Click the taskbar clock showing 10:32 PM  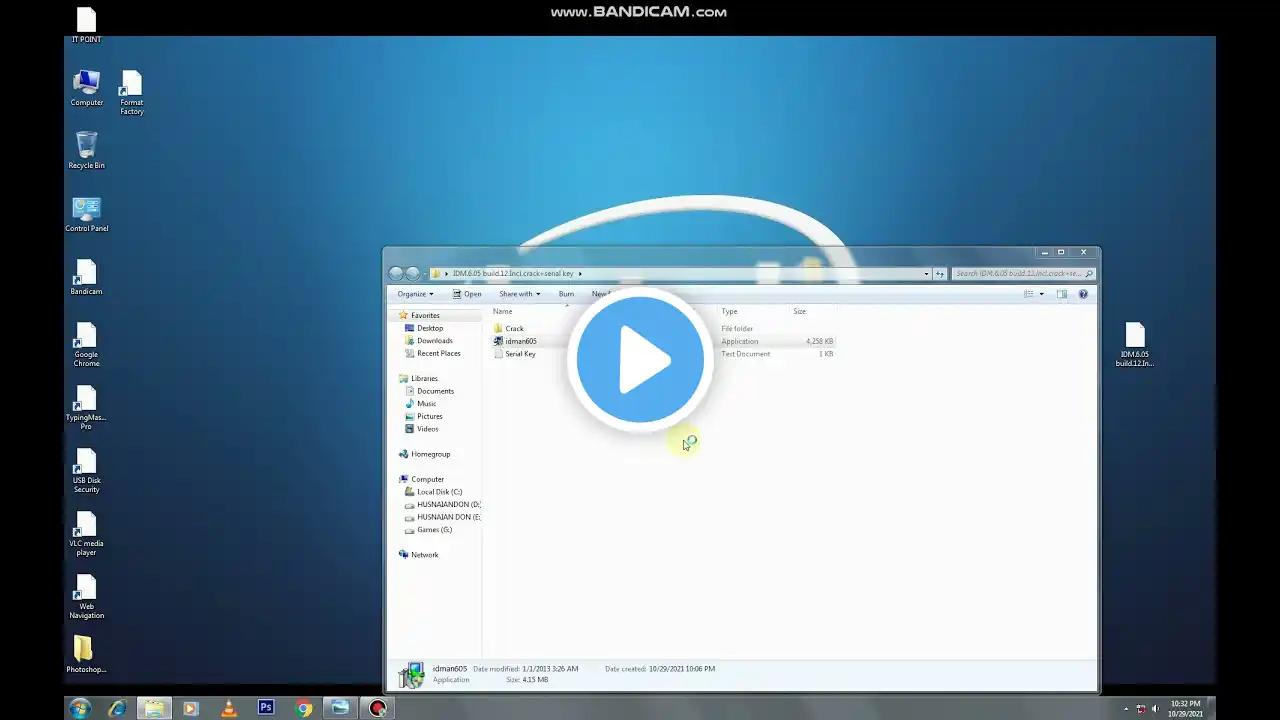[x=1184, y=709]
